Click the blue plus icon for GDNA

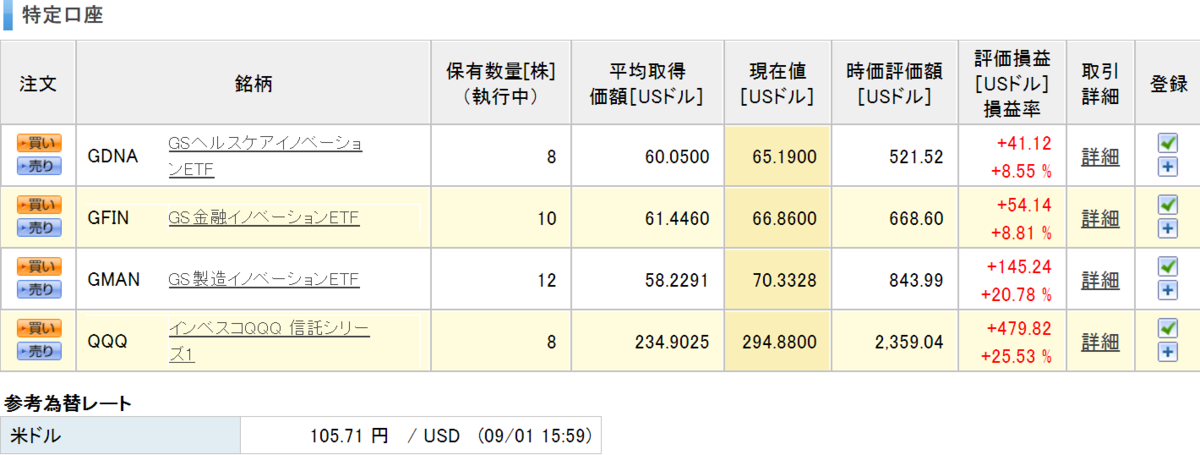(x=1167, y=167)
